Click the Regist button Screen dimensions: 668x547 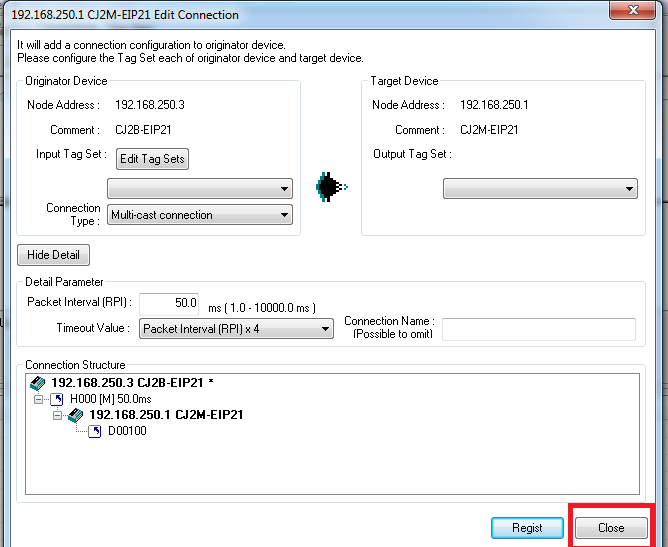[x=527, y=528]
